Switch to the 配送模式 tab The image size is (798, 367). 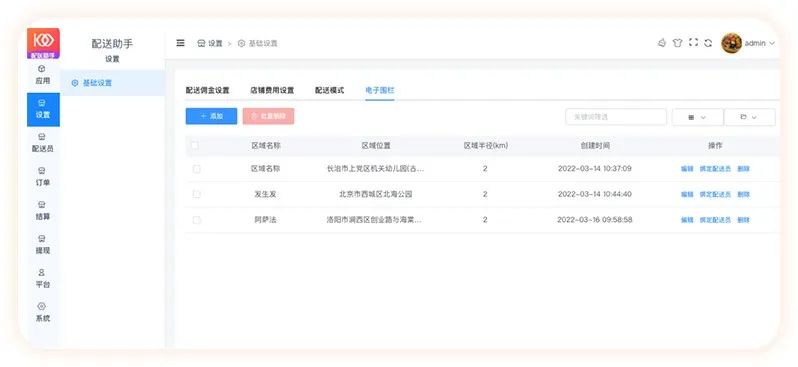[330, 91]
